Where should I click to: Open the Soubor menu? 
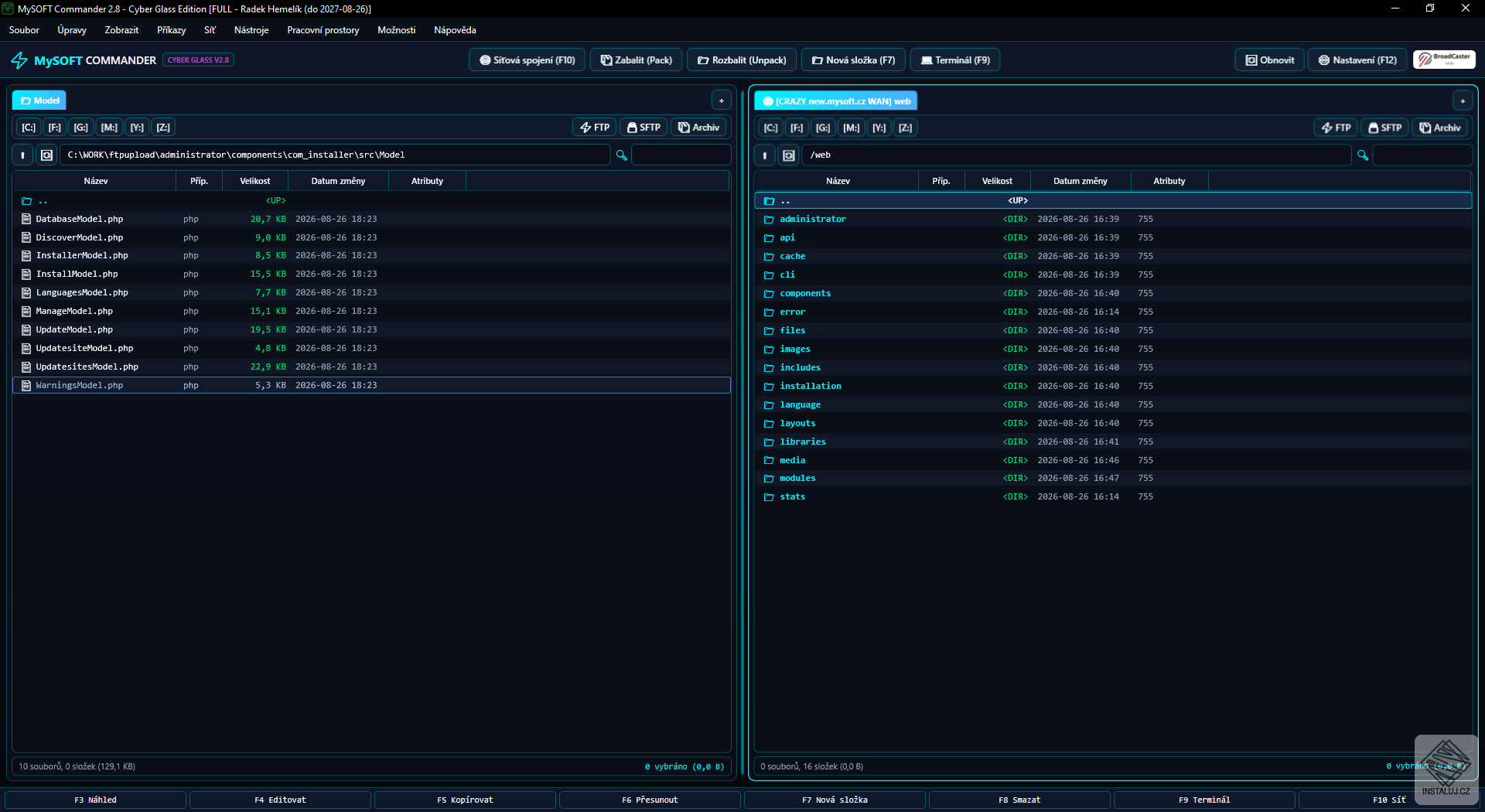pyautogui.click(x=24, y=30)
